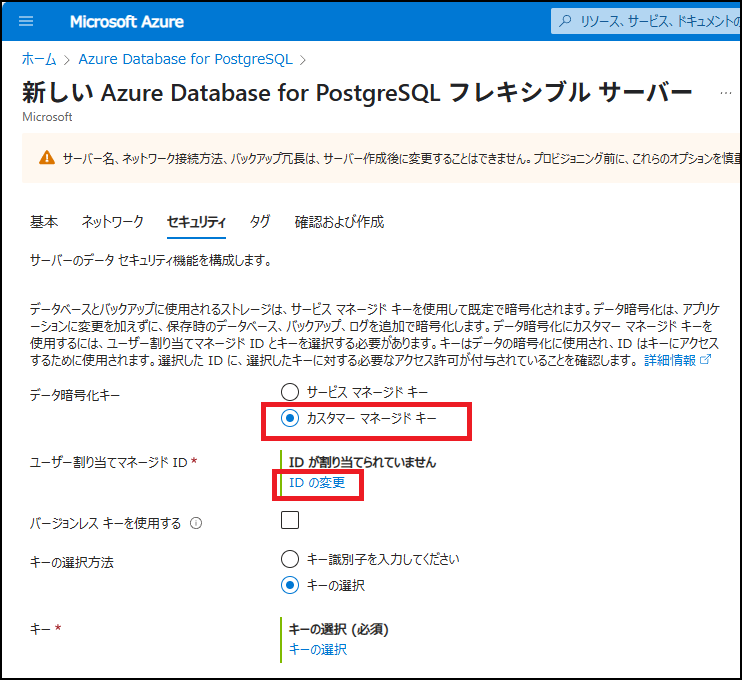
Task: Click the ID の変更 link
Action: (x=317, y=483)
